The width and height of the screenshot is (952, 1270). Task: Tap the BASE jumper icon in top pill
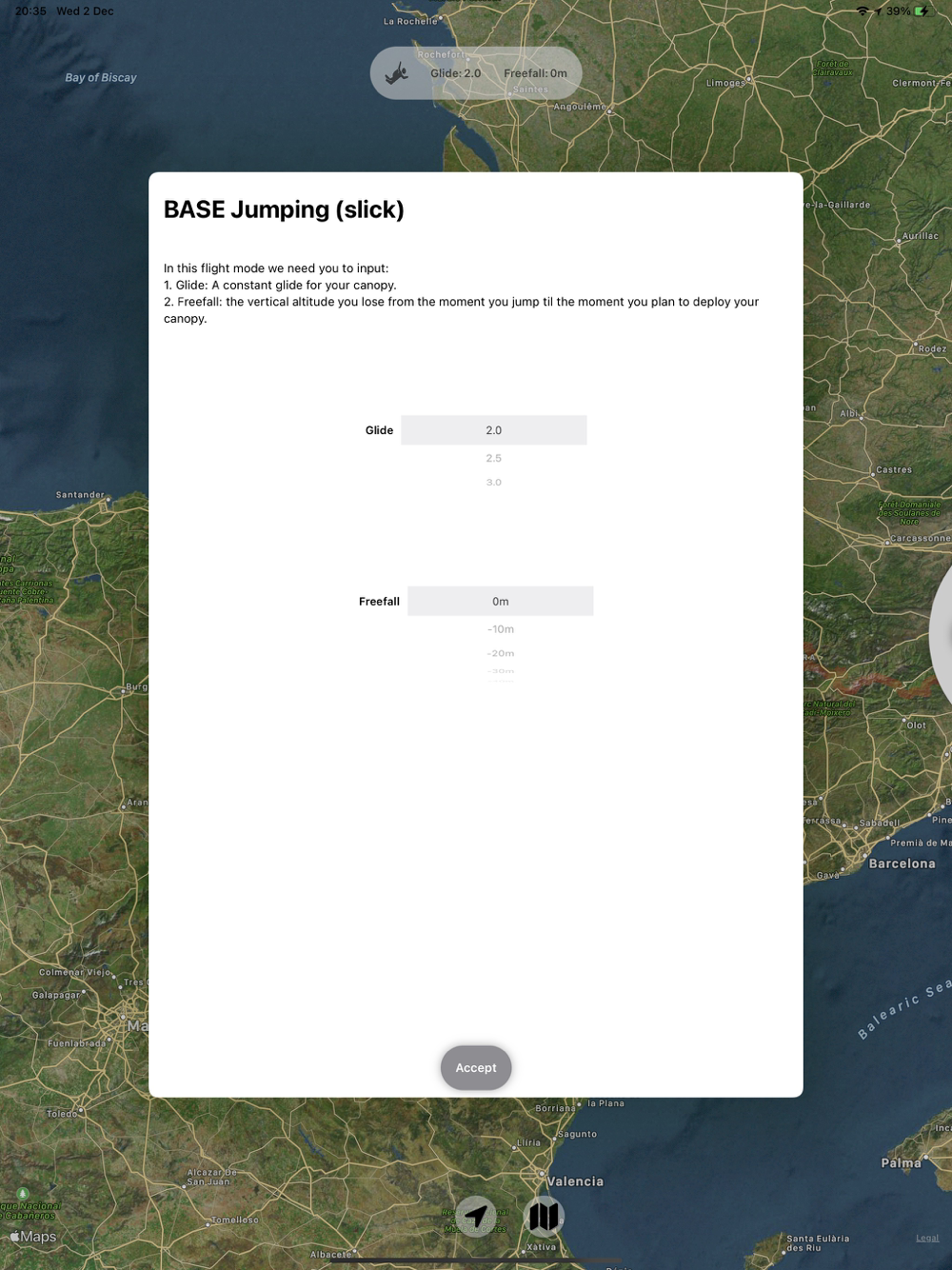(397, 73)
